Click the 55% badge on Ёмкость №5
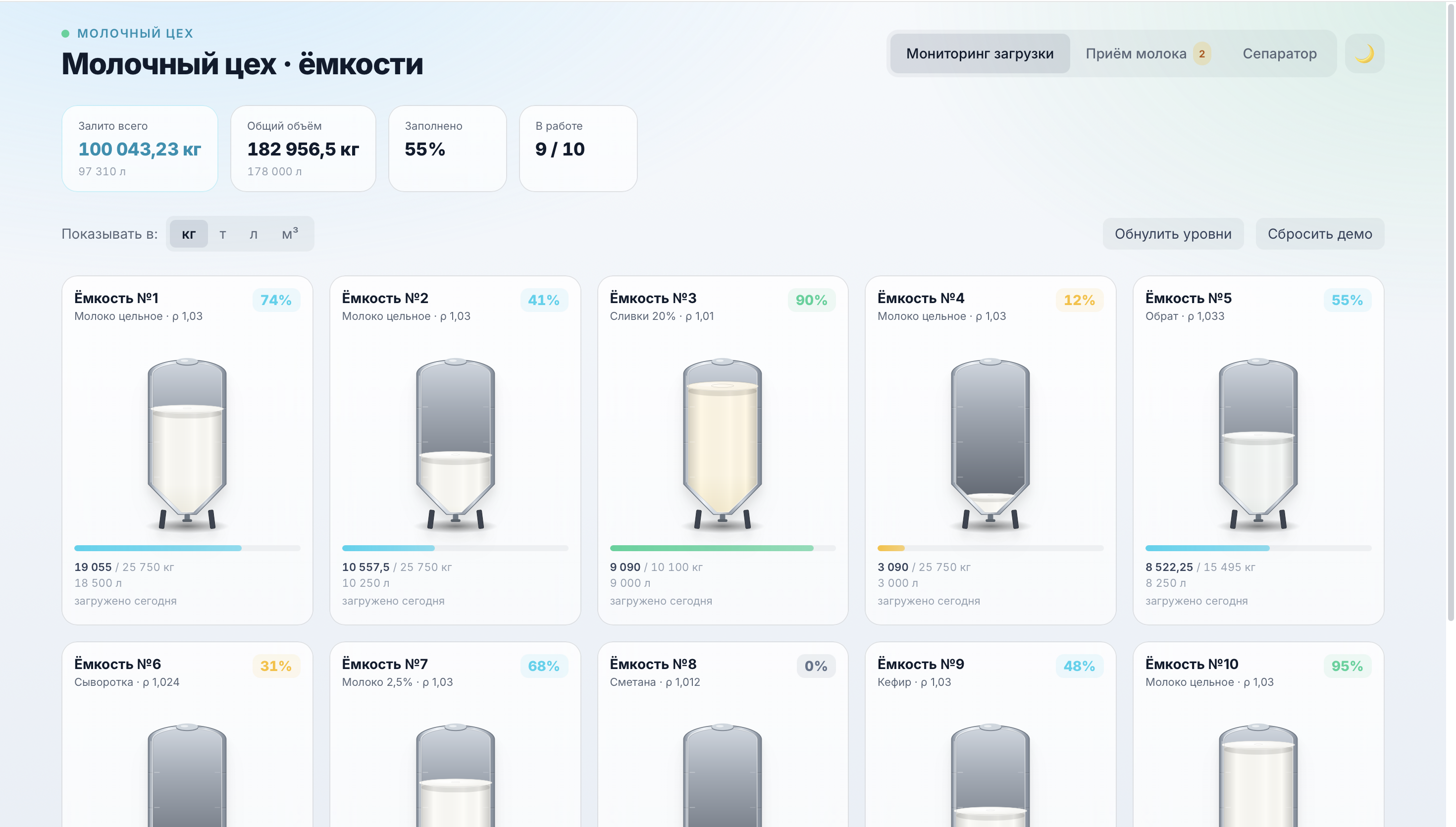The height and width of the screenshot is (827, 1456). 1347,300
